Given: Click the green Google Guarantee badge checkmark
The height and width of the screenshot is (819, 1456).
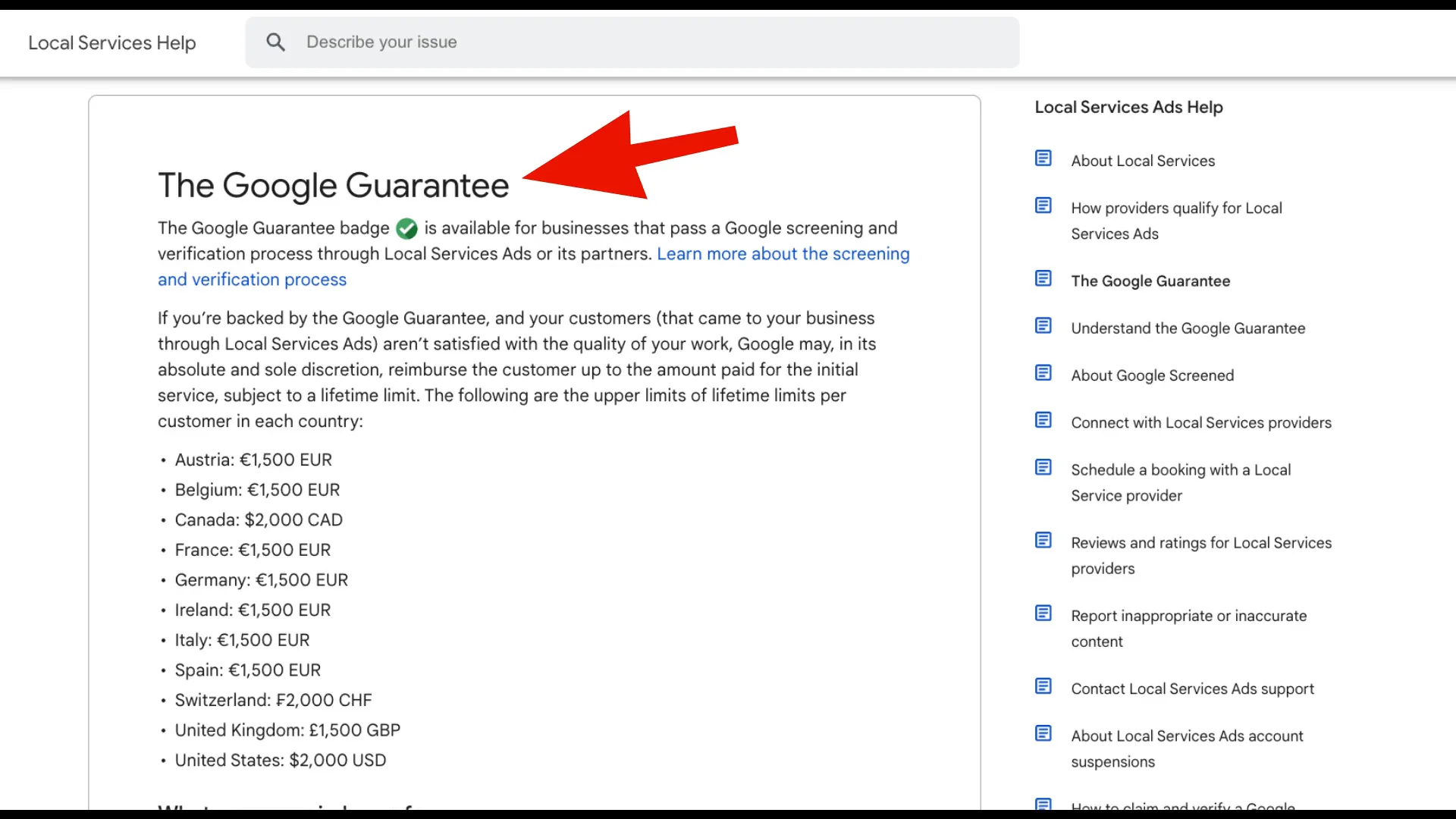Looking at the screenshot, I should pyautogui.click(x=406, y=228).
